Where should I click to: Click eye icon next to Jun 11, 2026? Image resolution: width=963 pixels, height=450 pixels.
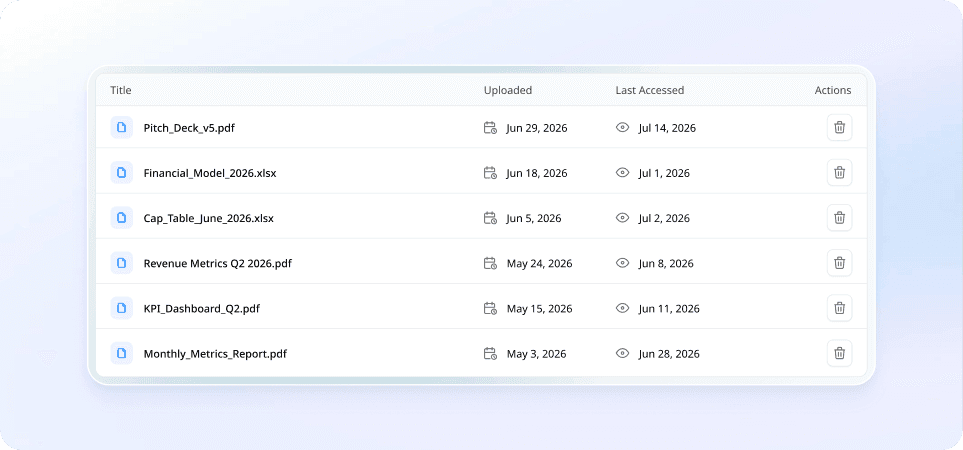(x=623, y=308)
